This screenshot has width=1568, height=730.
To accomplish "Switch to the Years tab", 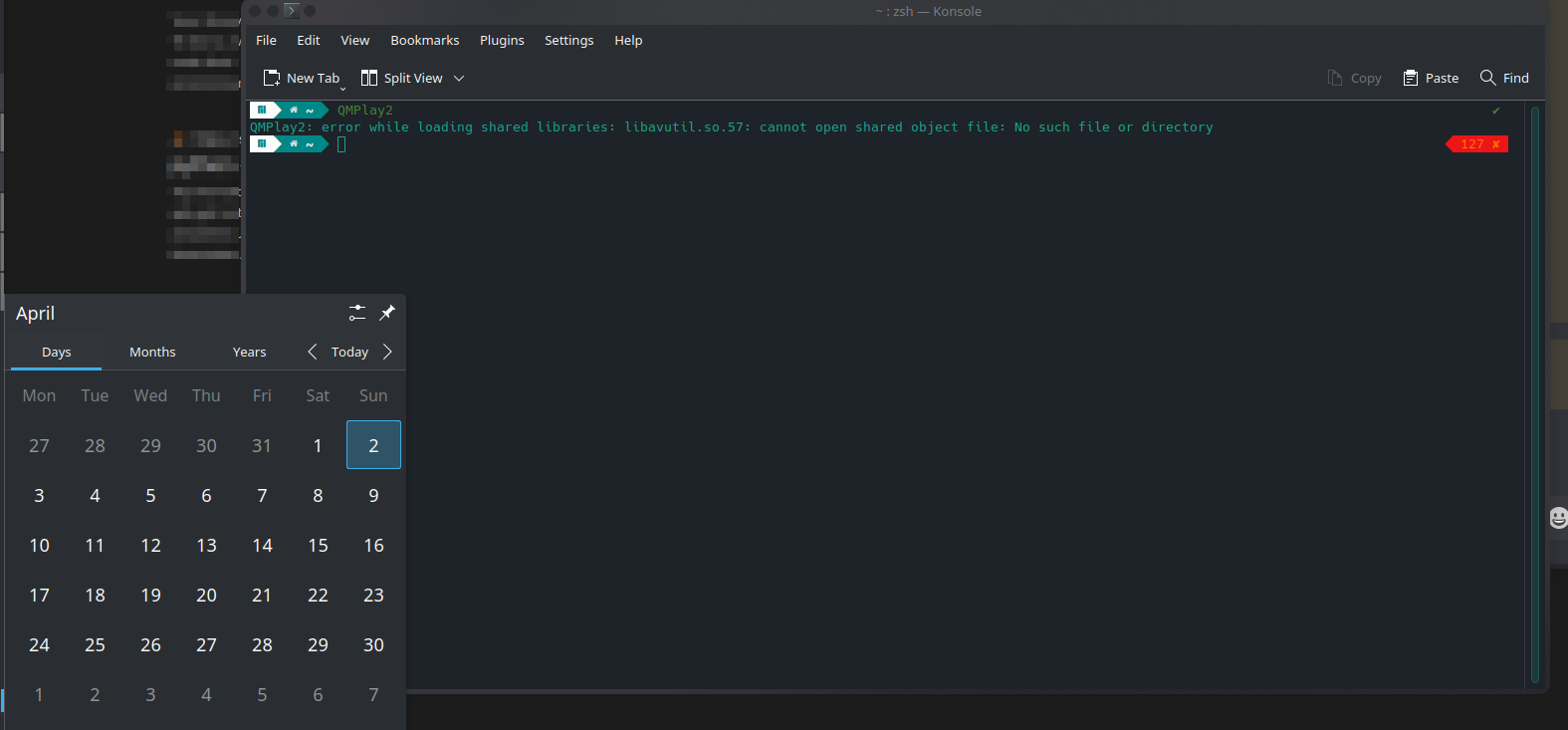I will point(249,352).
